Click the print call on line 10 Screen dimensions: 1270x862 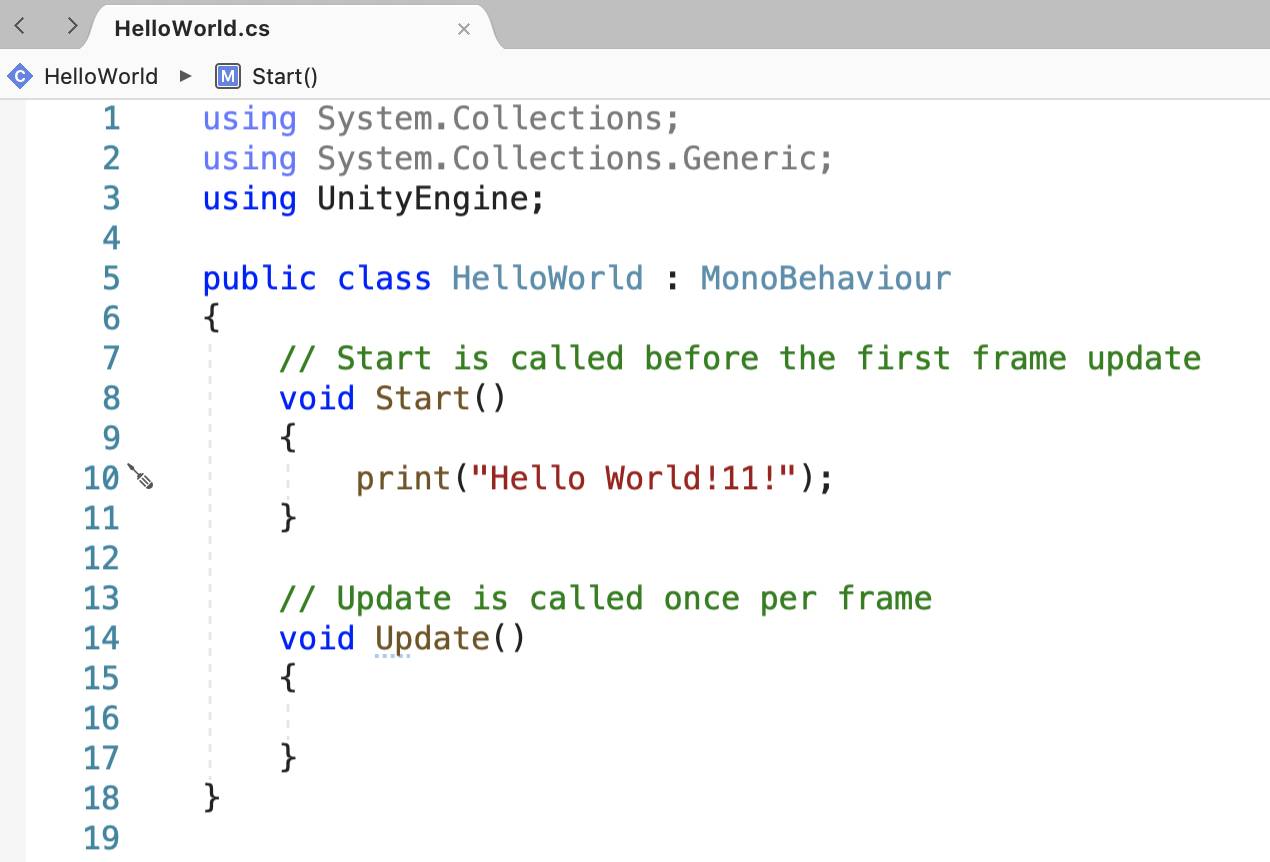tap(404, 479)
